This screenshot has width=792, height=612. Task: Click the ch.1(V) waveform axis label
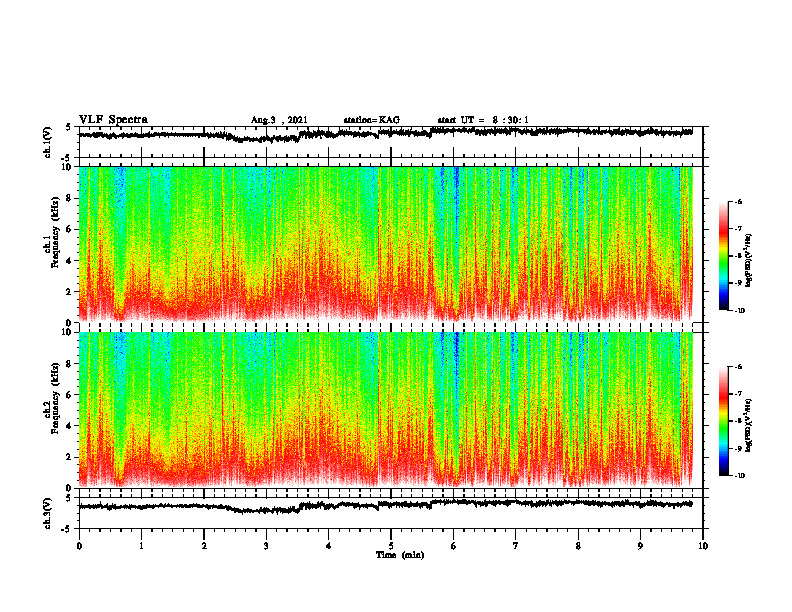coord(48,142)
